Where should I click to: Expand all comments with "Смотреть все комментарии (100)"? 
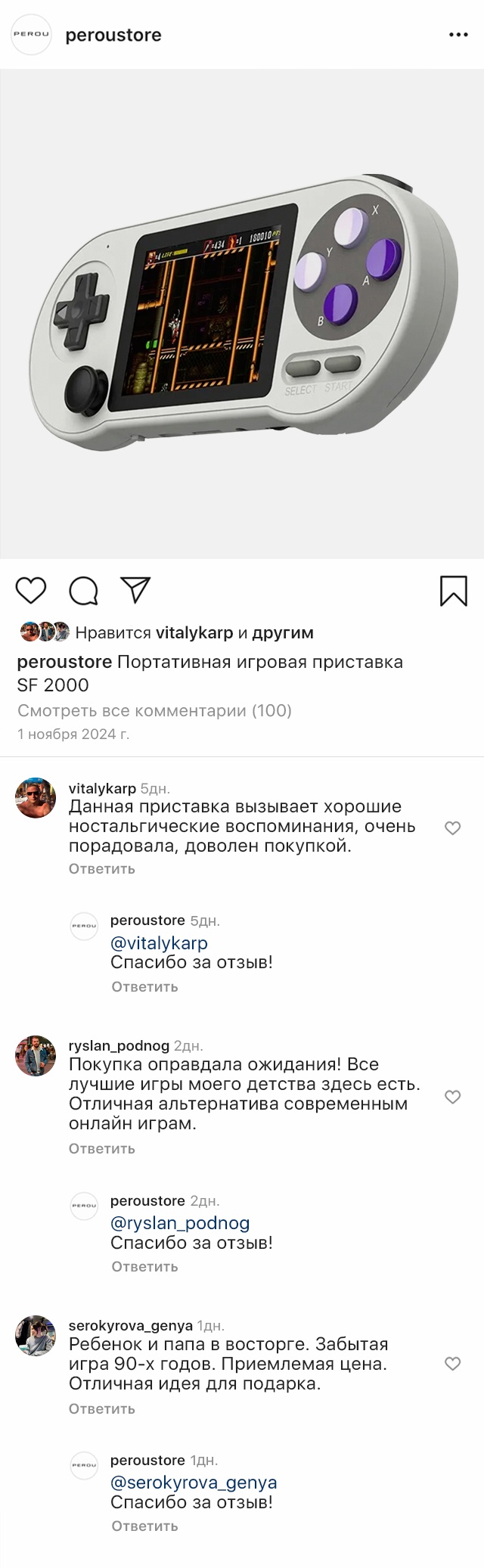click(154, 710)
